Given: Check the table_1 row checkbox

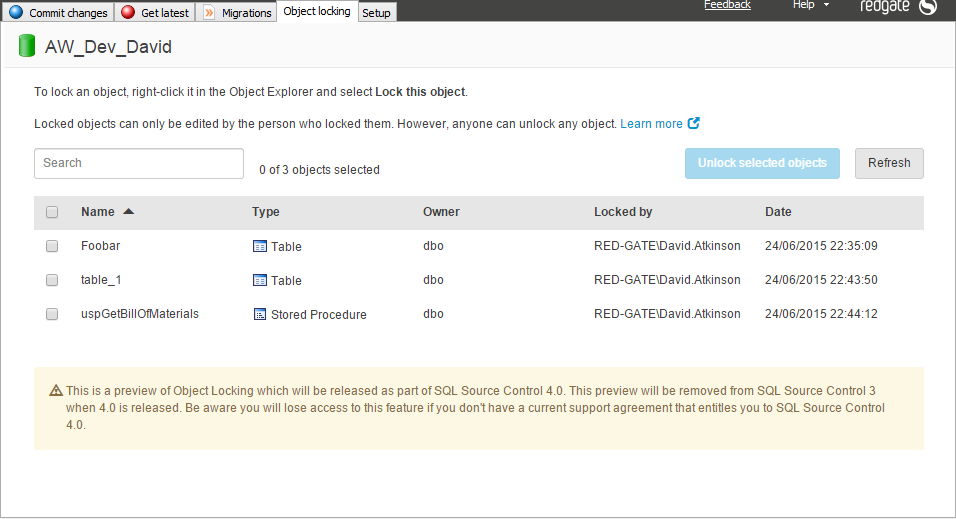Looking at the screenshot, I should 52,280.
